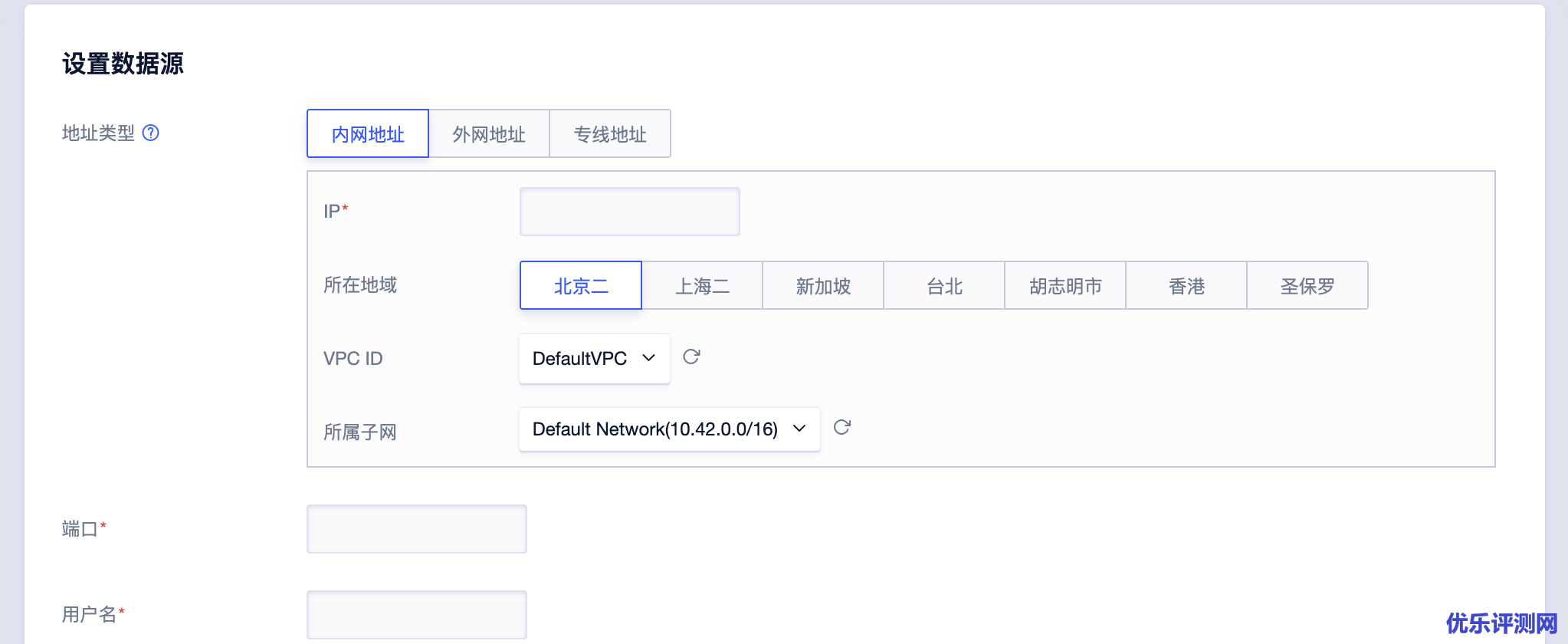Click the VPC ID label

(353, 358)
